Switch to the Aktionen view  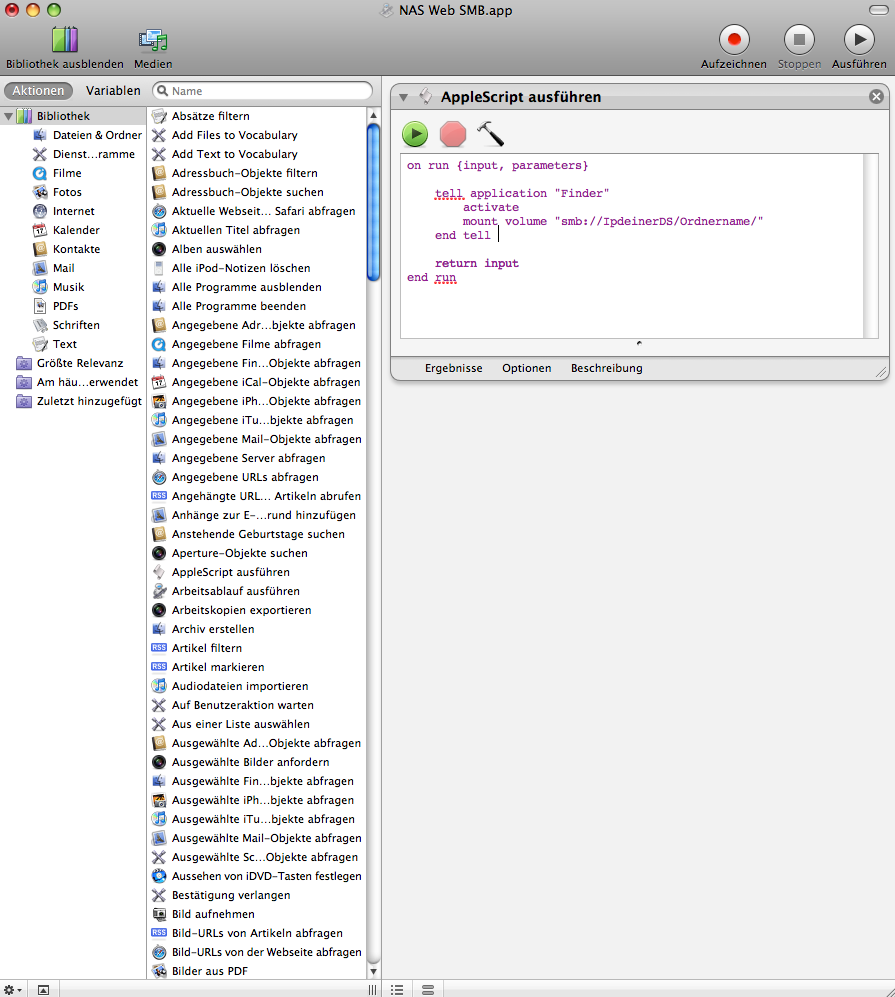pos(38,90)
